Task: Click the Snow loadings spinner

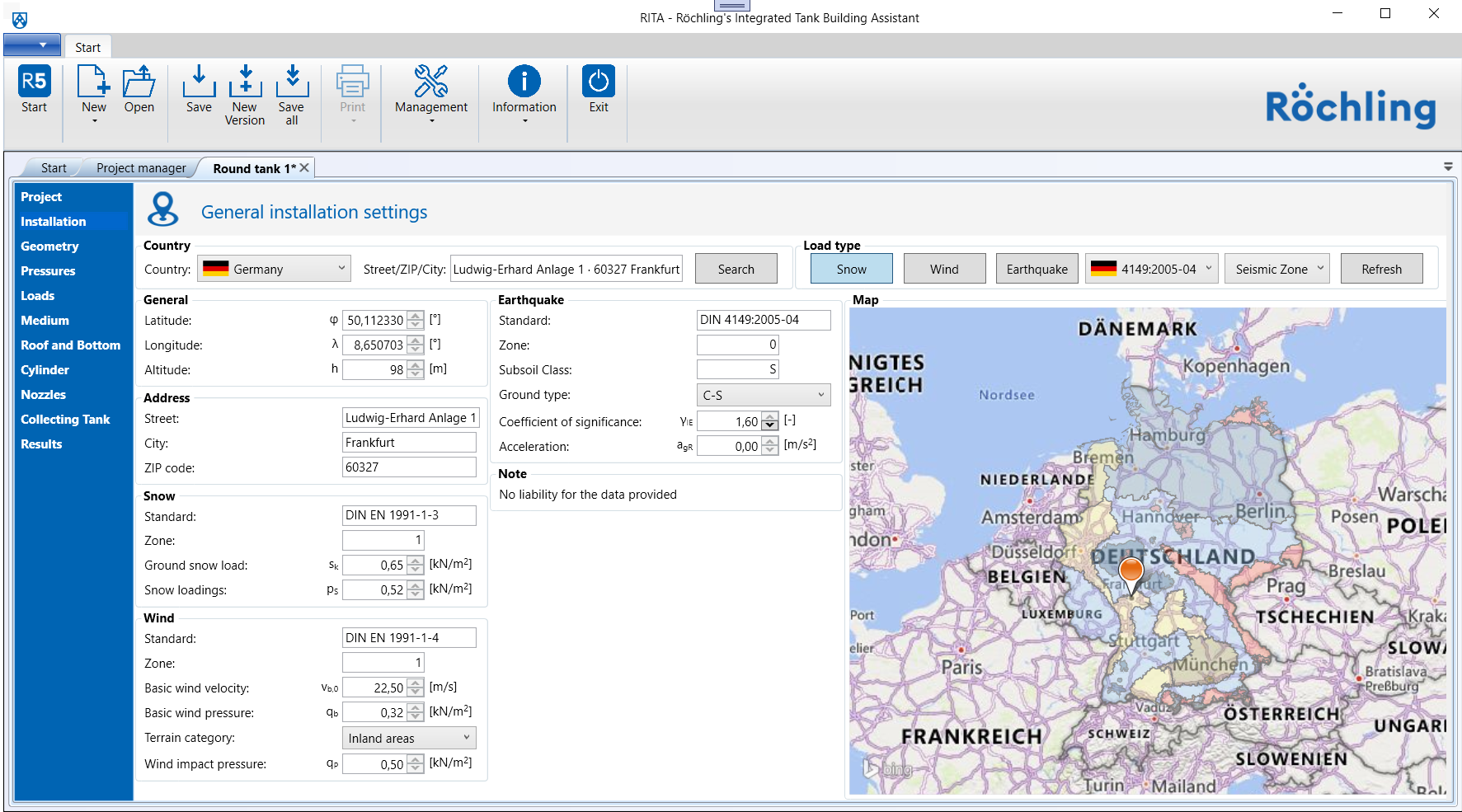Action: 416,589
